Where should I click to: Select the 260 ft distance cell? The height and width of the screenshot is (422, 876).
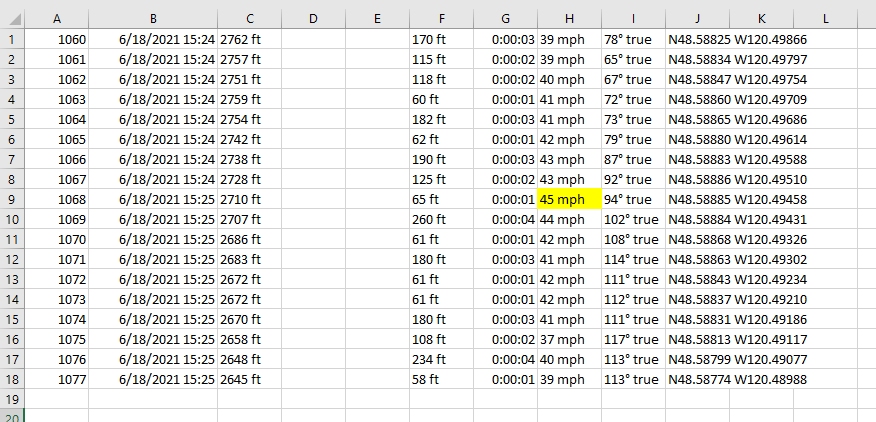(441, 219)
